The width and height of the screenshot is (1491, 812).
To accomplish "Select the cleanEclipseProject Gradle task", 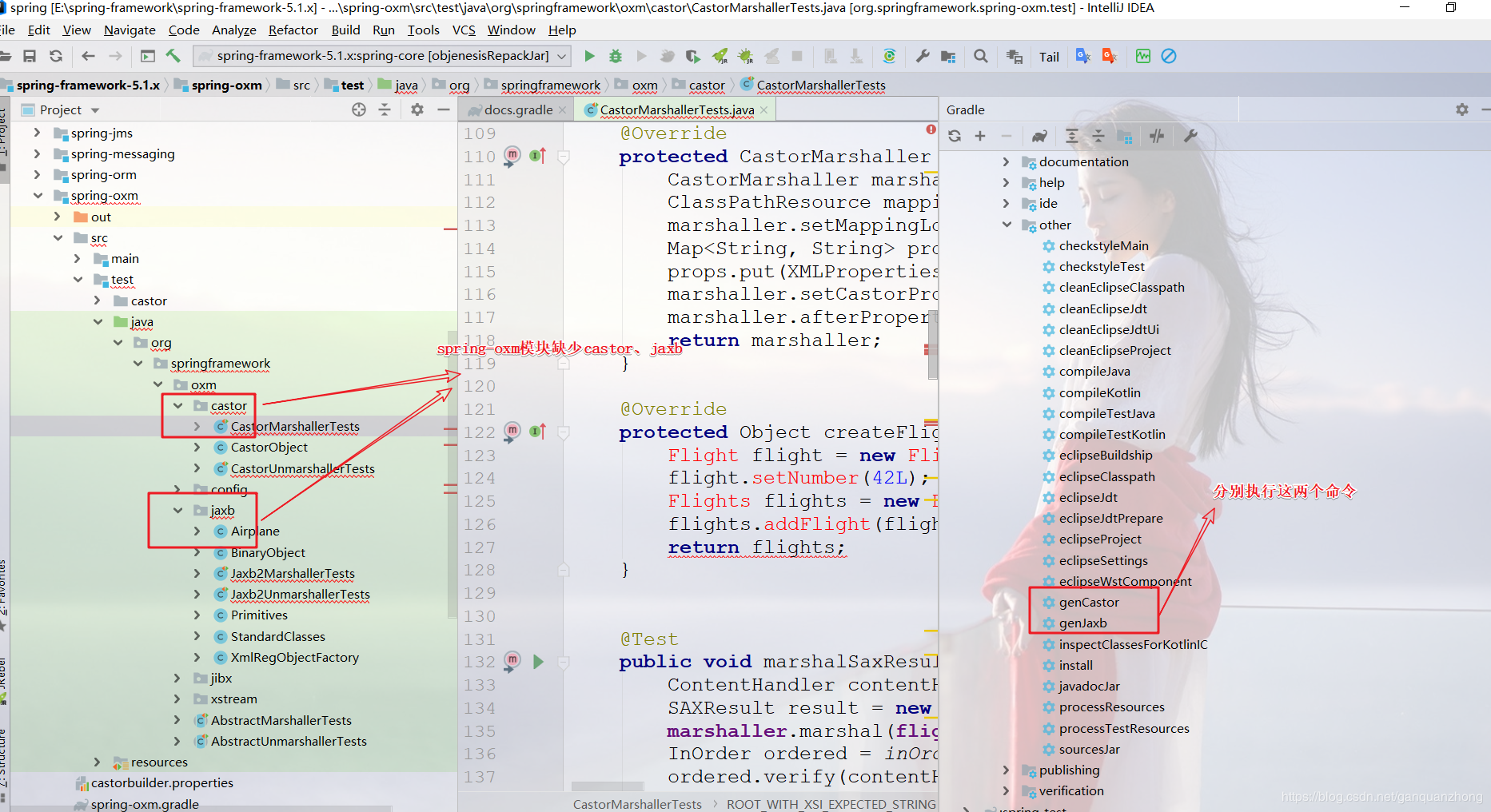I will (x=1114, y=350).
